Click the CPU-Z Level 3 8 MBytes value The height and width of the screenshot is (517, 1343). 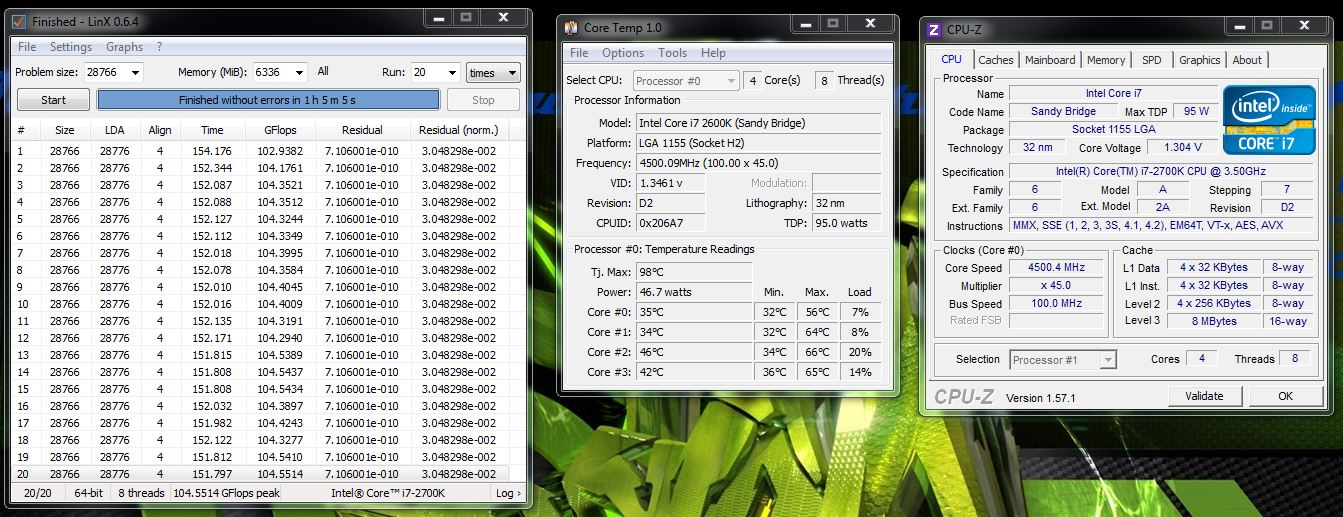[1213, 321]
